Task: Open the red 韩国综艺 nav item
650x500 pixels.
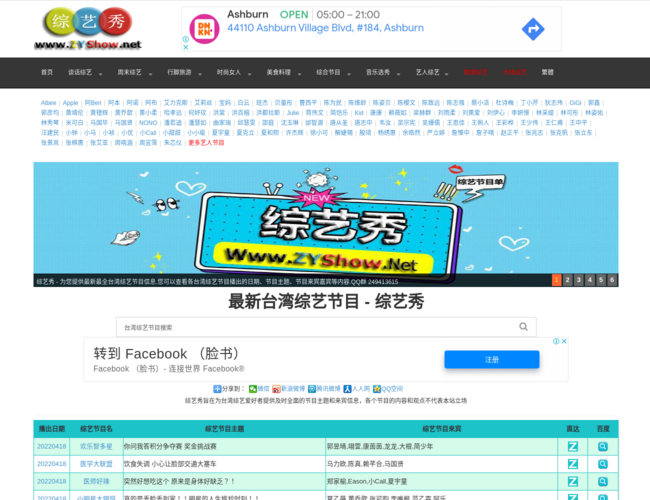Action: click(475, 72)
